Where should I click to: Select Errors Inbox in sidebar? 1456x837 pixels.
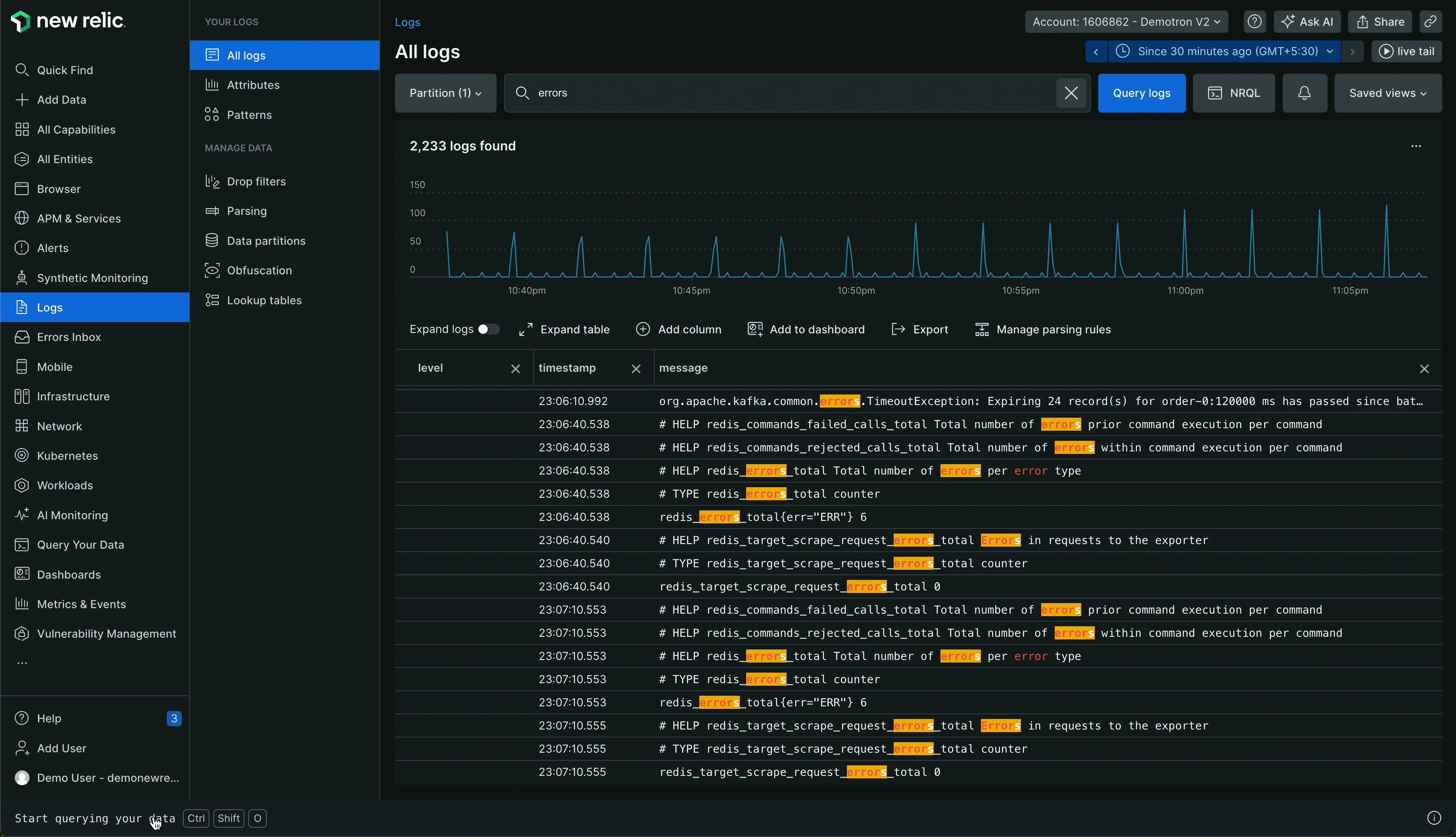coord(69,338)
